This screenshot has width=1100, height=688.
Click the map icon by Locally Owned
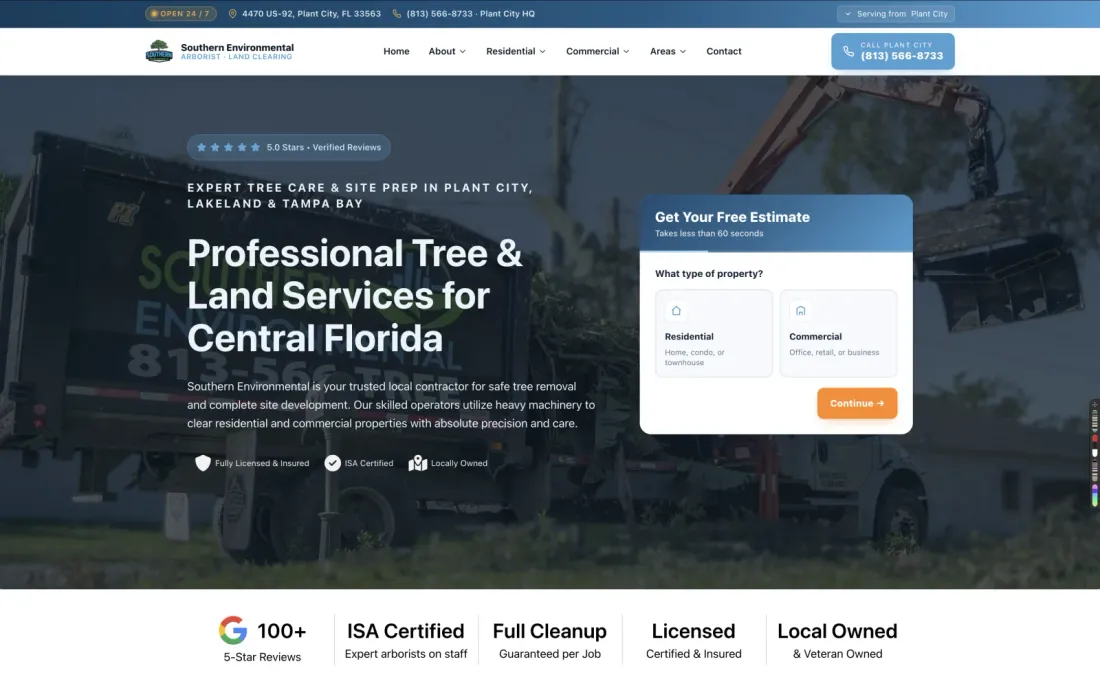pyautogui.click(x=418, y=463)
